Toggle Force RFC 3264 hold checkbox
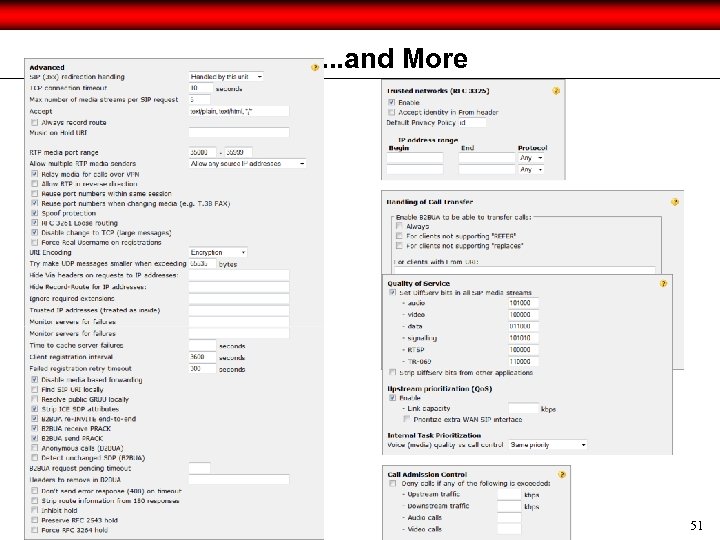 [x=34, y=530]
